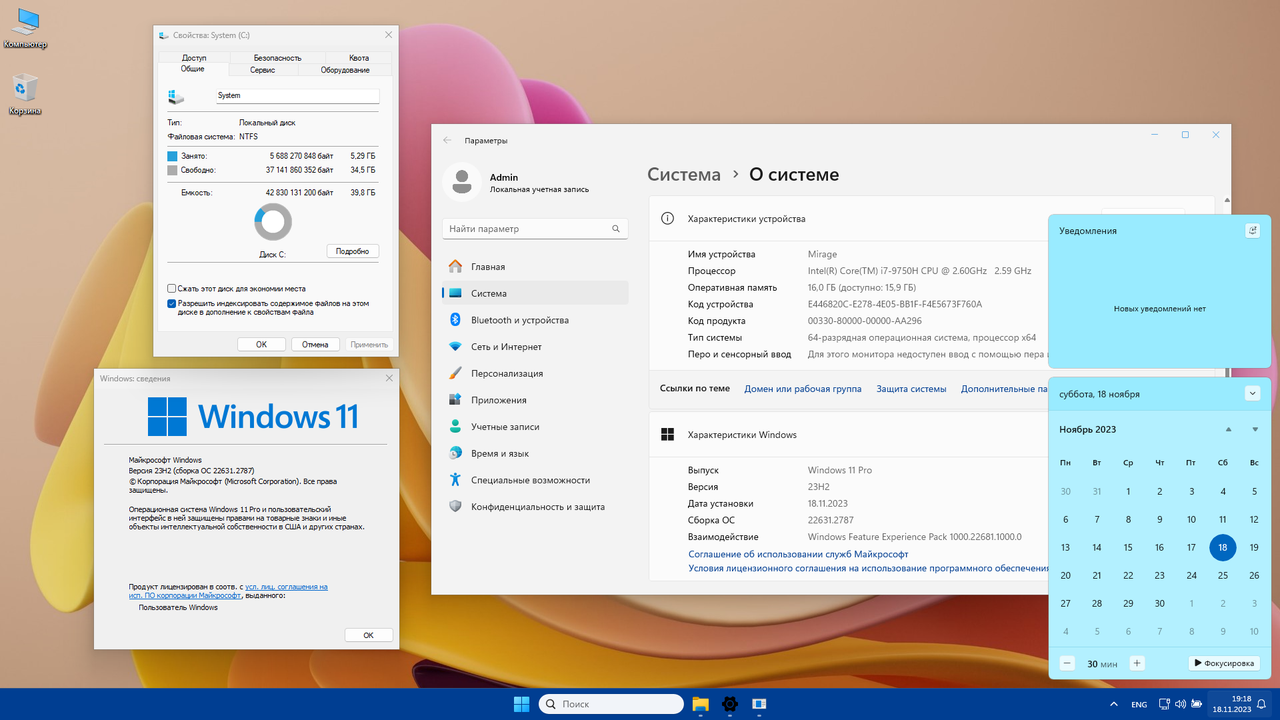This screenshot has width=1280, height=720.
Task: Toggle Сжать этот диск для экономии места
Action: 172,288
